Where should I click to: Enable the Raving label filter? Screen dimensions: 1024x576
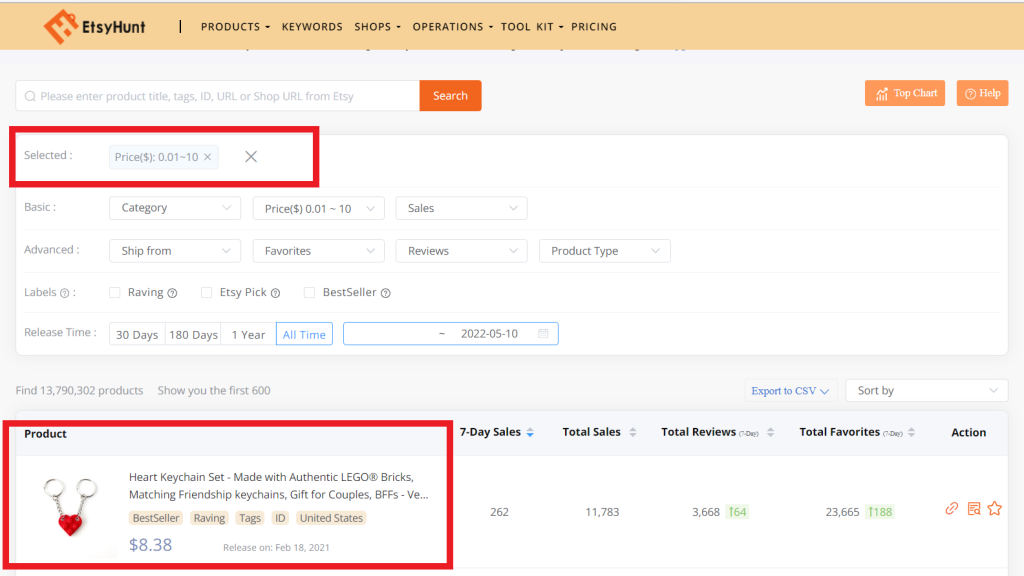tap(115, 292)
